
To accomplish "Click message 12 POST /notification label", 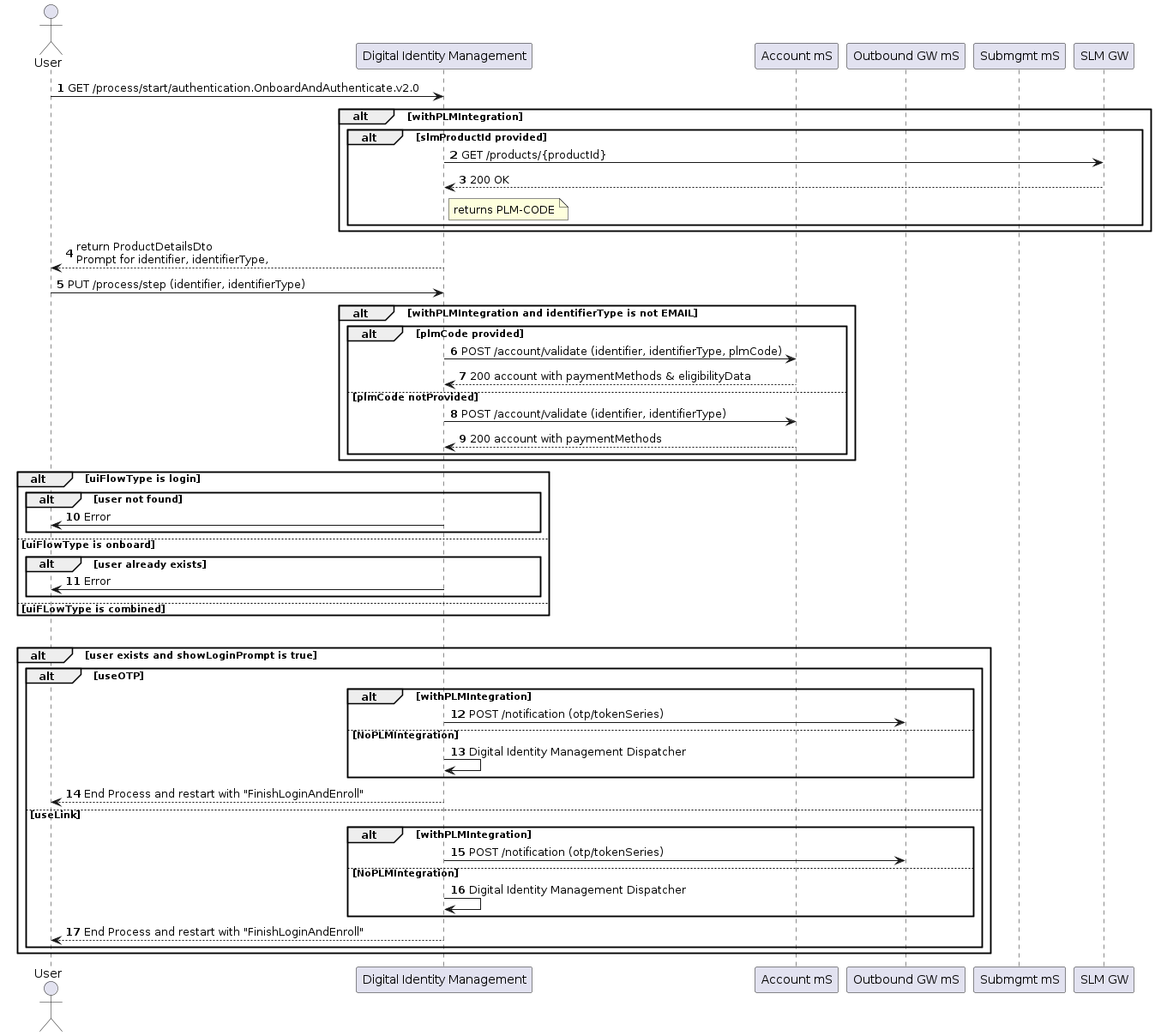I will coord(556,714).
